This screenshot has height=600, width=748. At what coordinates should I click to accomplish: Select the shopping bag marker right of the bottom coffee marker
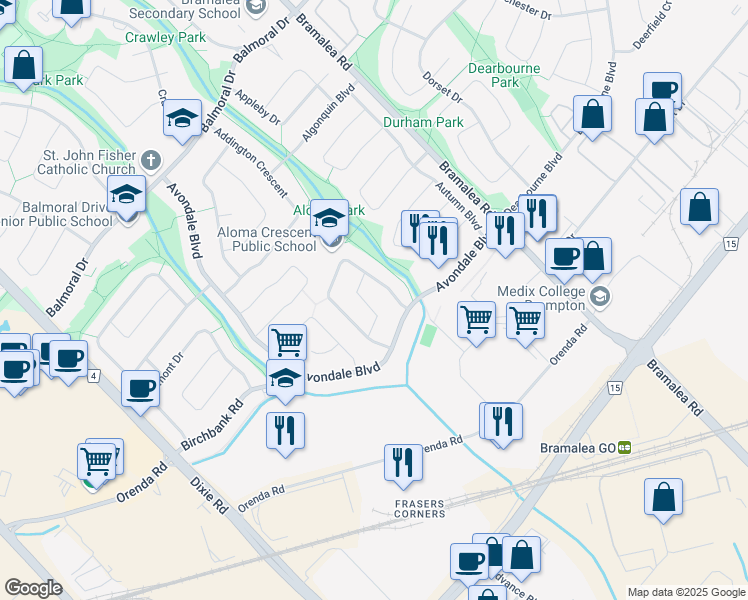tap(521, 557)
